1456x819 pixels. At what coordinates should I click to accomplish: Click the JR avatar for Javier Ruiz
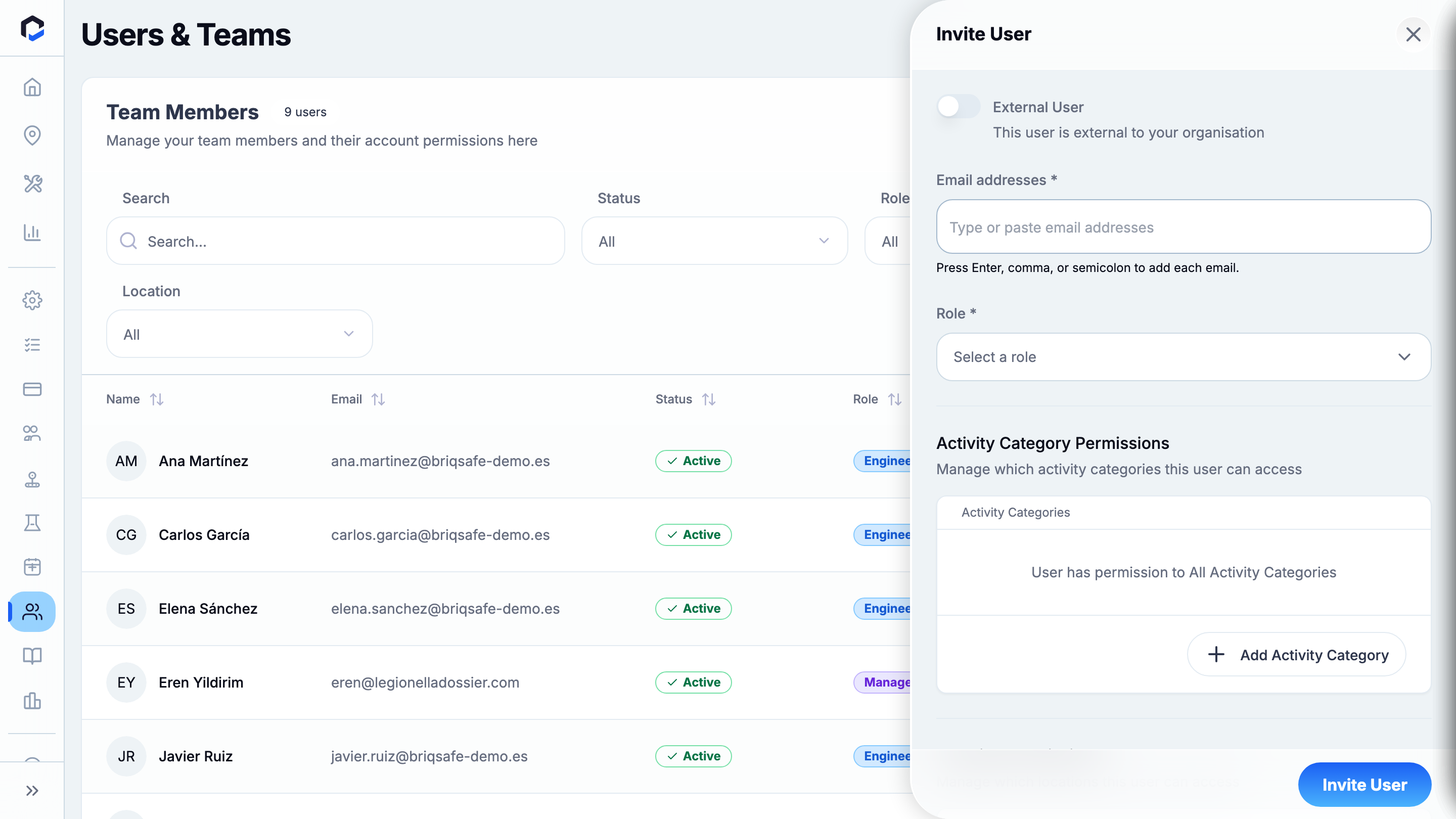pyautogui.click(x=126, y=756)
